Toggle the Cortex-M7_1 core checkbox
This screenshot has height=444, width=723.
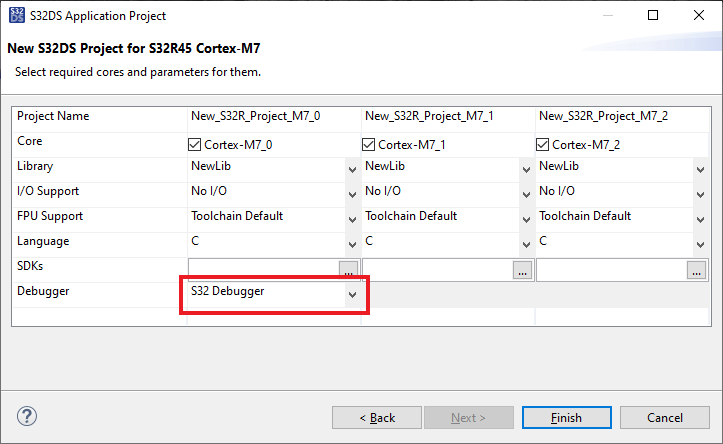(369, 144)
